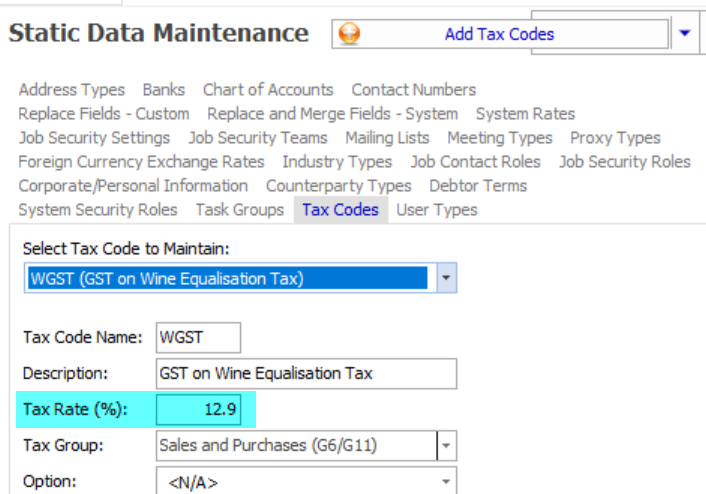Click the orange Add Tax Codes icon

tap(350, 34)
